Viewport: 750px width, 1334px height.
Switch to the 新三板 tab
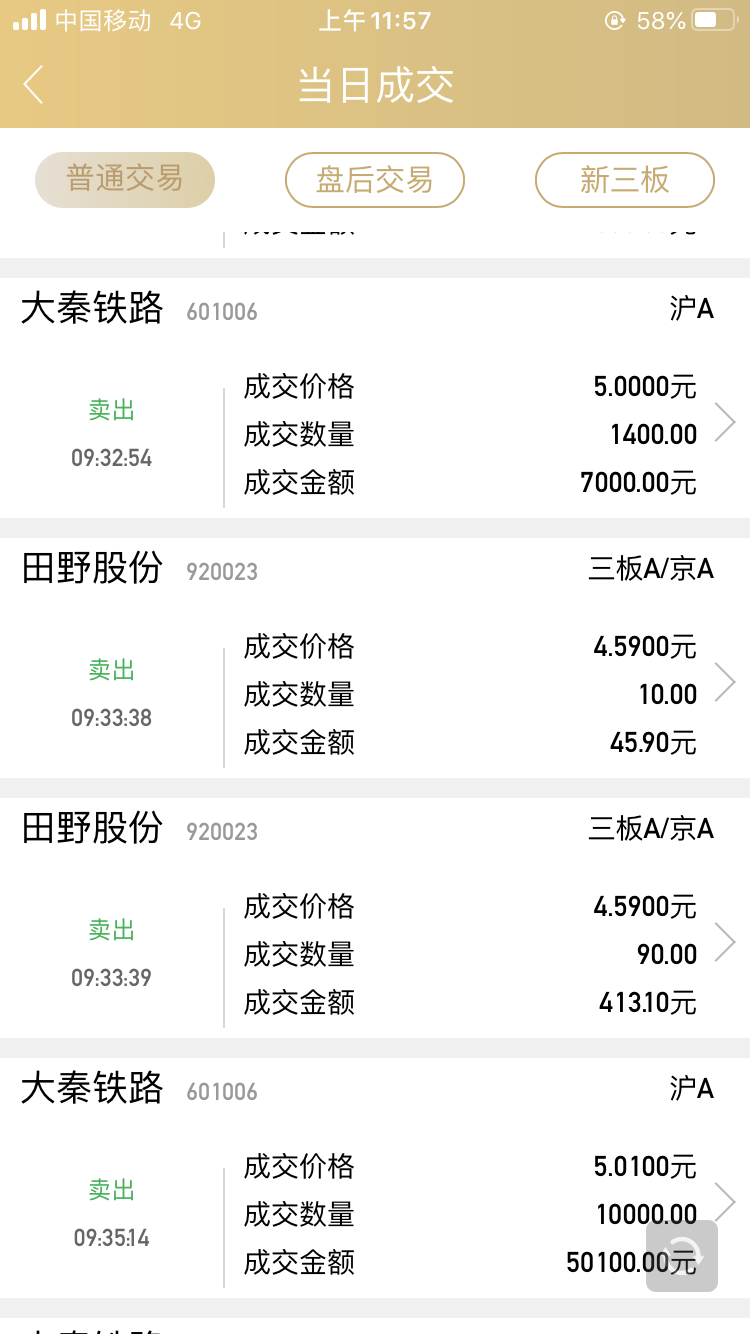click(x=625, y=180)
